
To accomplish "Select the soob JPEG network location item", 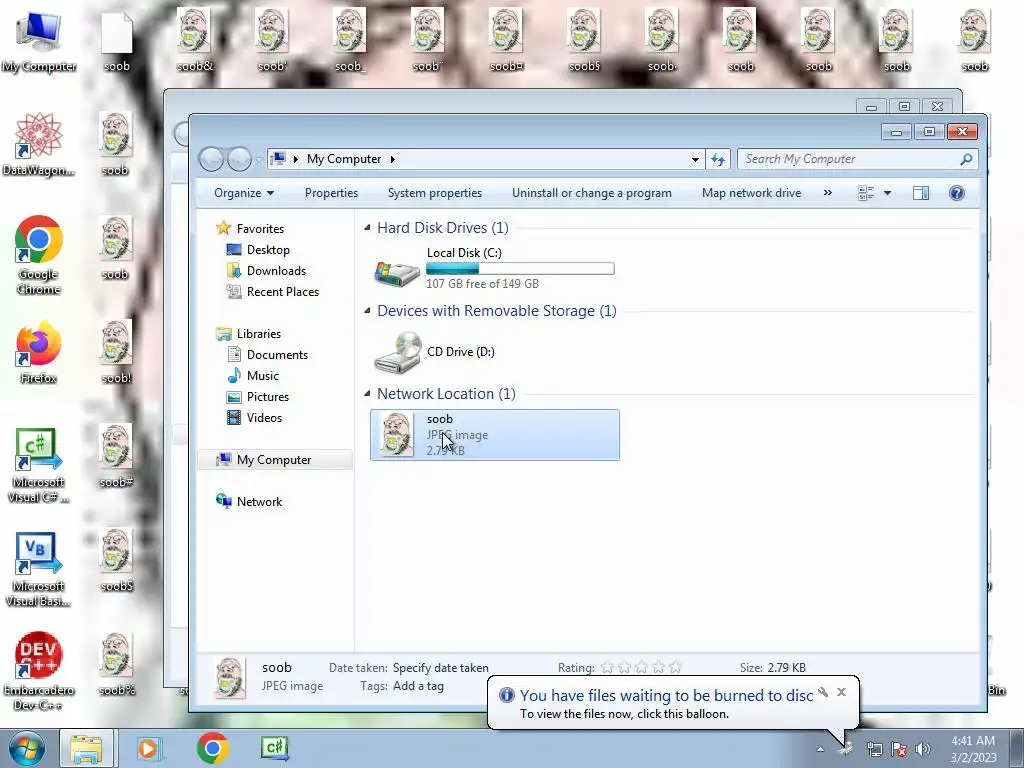I will (x=494, y=435).
